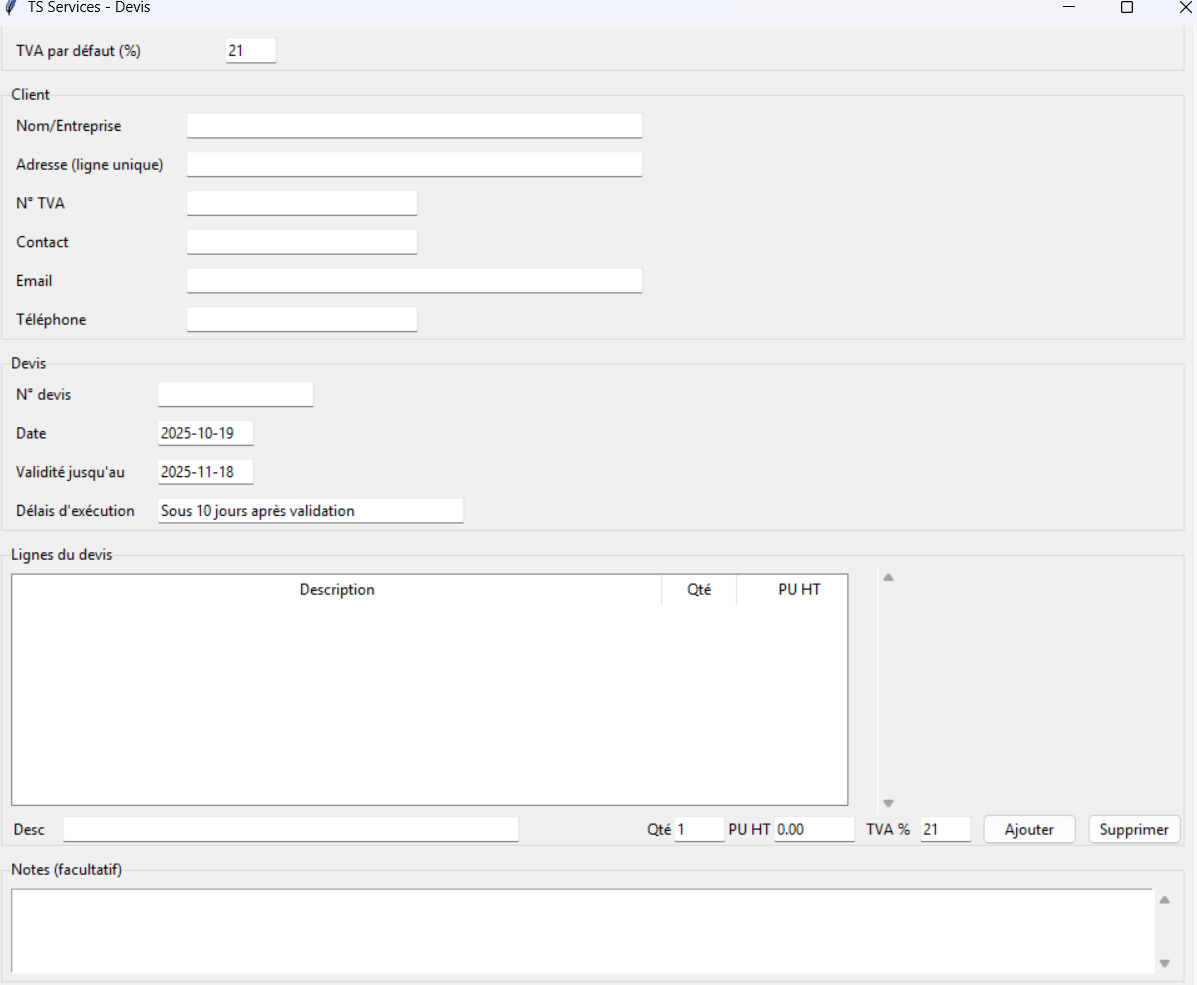Click the Qté column header
Screen dimensions: 1197x985
point(699,590)
